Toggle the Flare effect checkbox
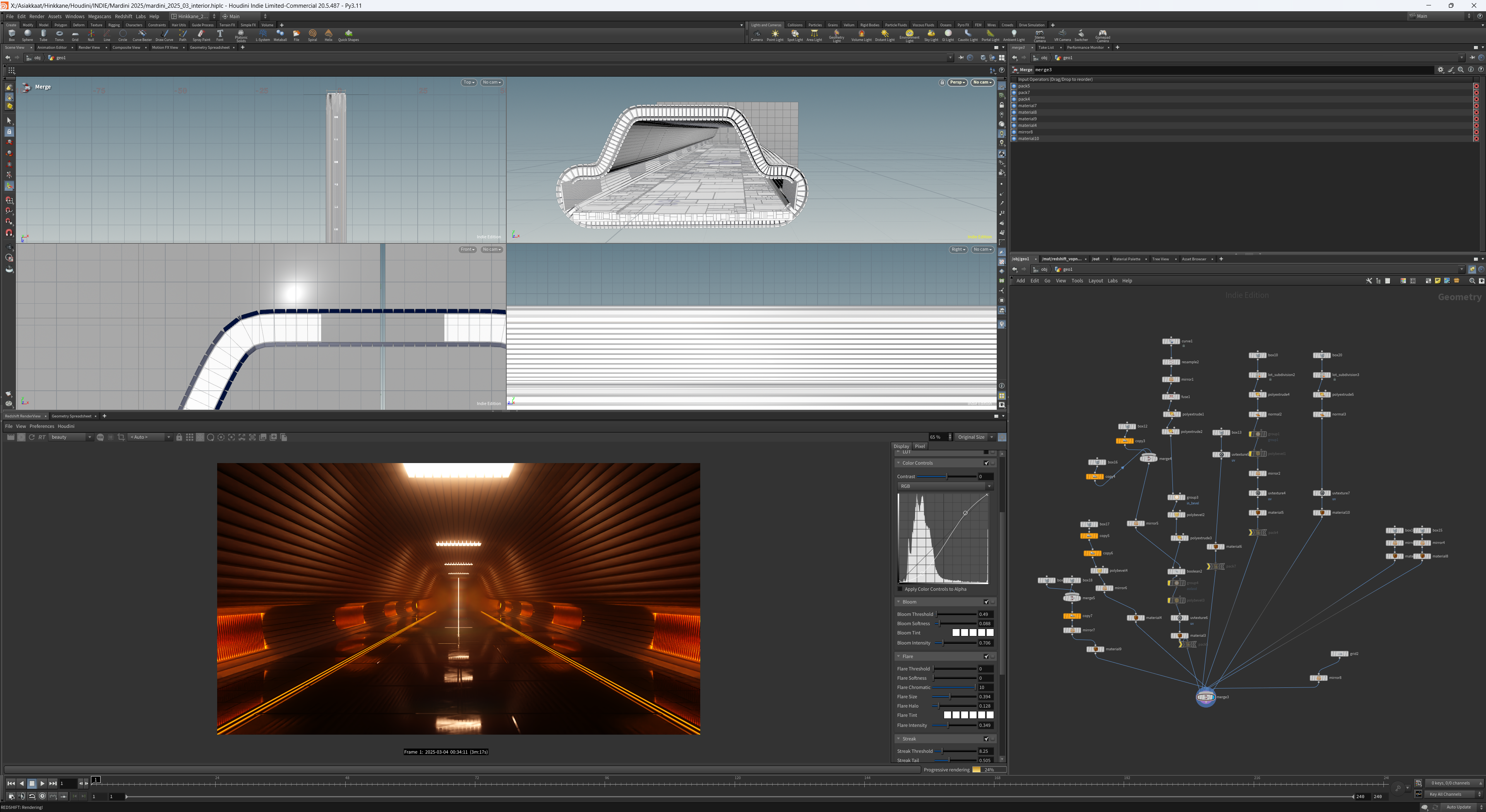 [x=986, y=656]
